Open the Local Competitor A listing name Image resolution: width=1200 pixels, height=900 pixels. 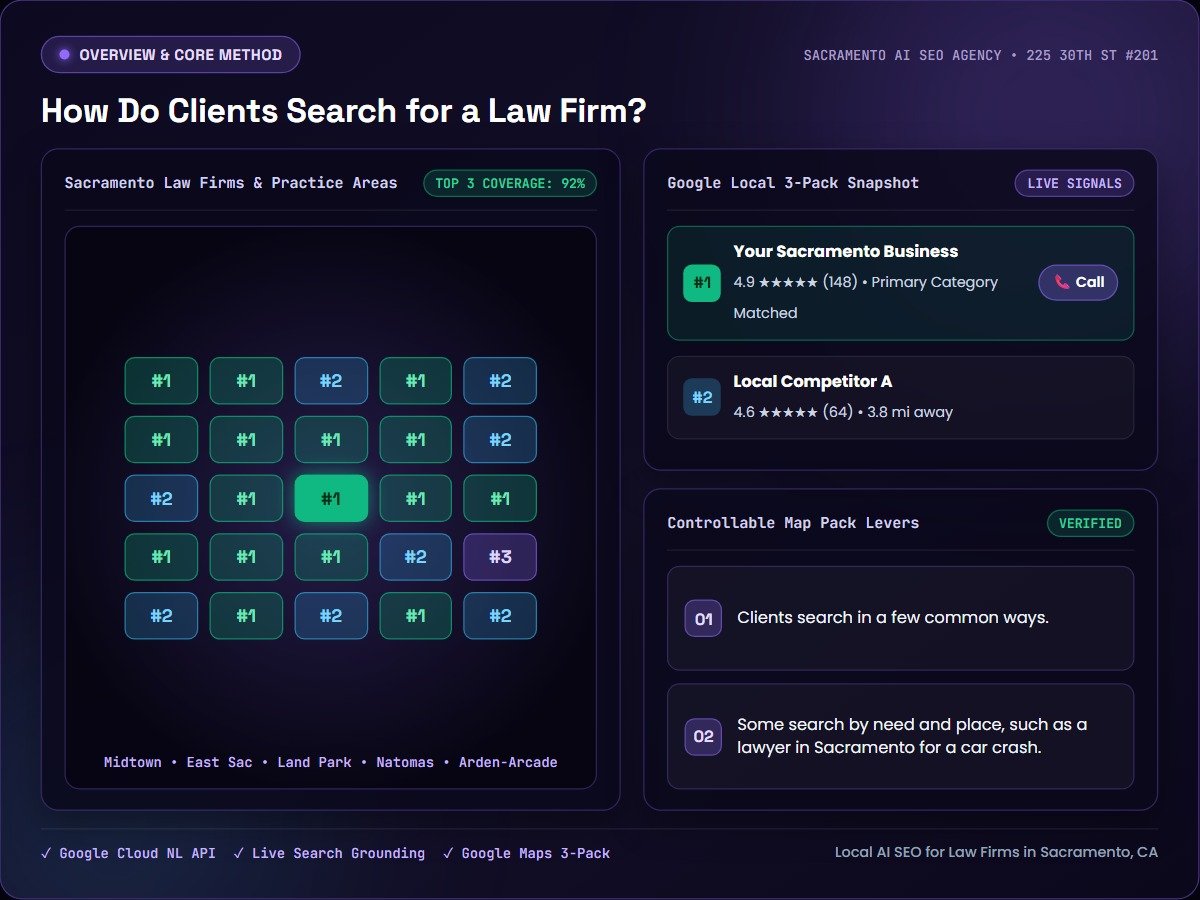coord(813,381)
